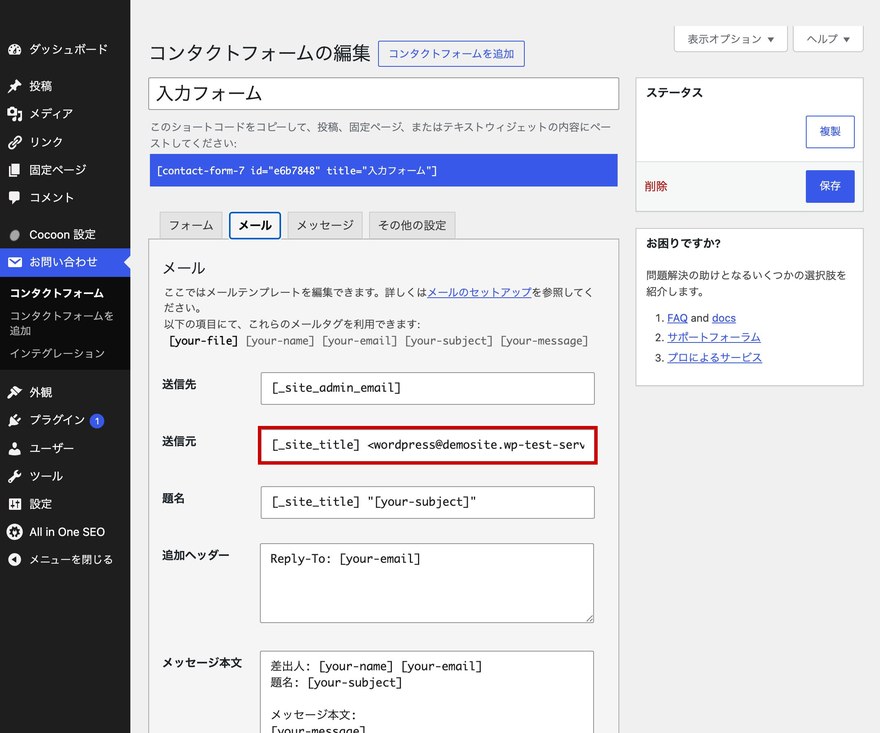Open the 表示オプション dropdown
880x733 pixels.
click(x=731, y=39)
